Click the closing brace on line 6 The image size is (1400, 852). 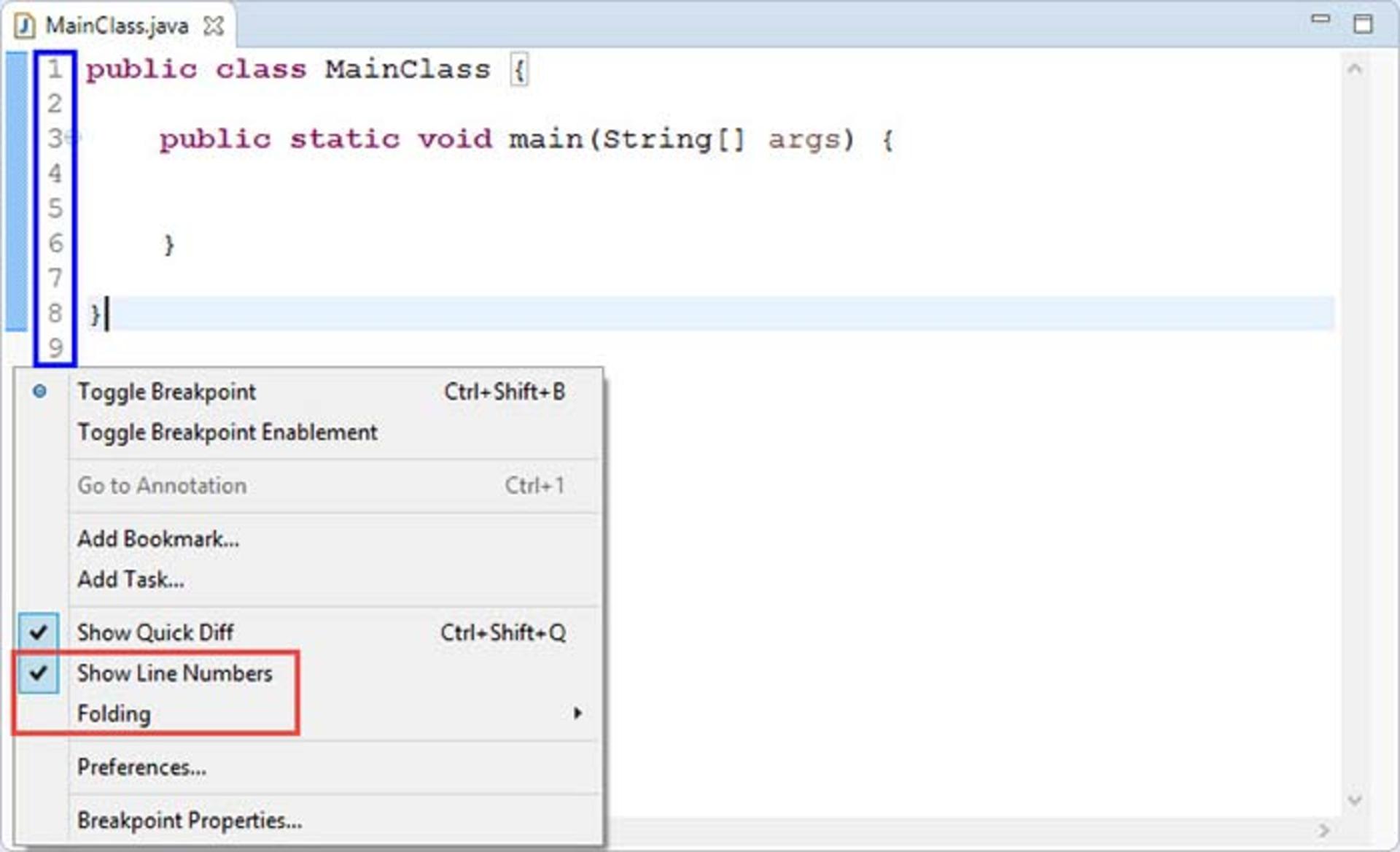pos(168,244)
